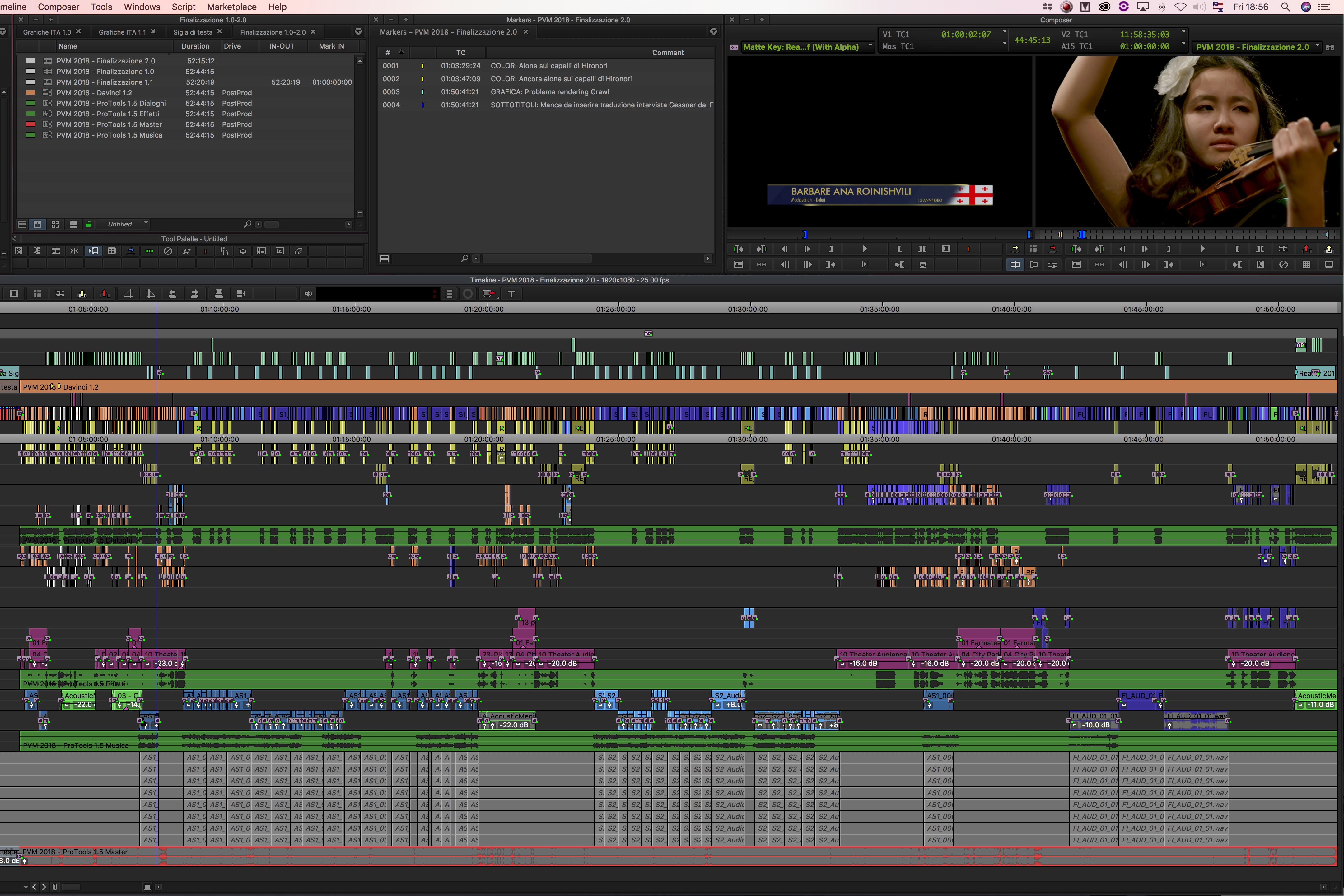Select the PVM 2018 - Davinci 1.2 sequence row
This screenshot has height=896, width=1344.
pos(94,93)
